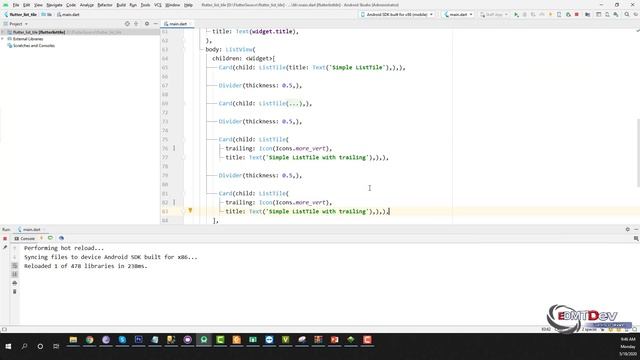Click the yellow intention bulb in the editor gutter
Screen dimensions: 640x360
tap(190, 211)
